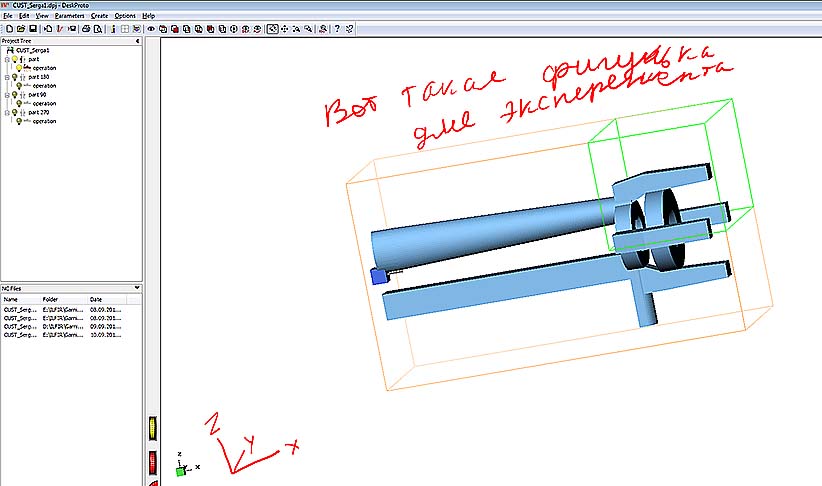Save the project with the floppy icon
Screen dimensions: 822x486
[32, 29]
